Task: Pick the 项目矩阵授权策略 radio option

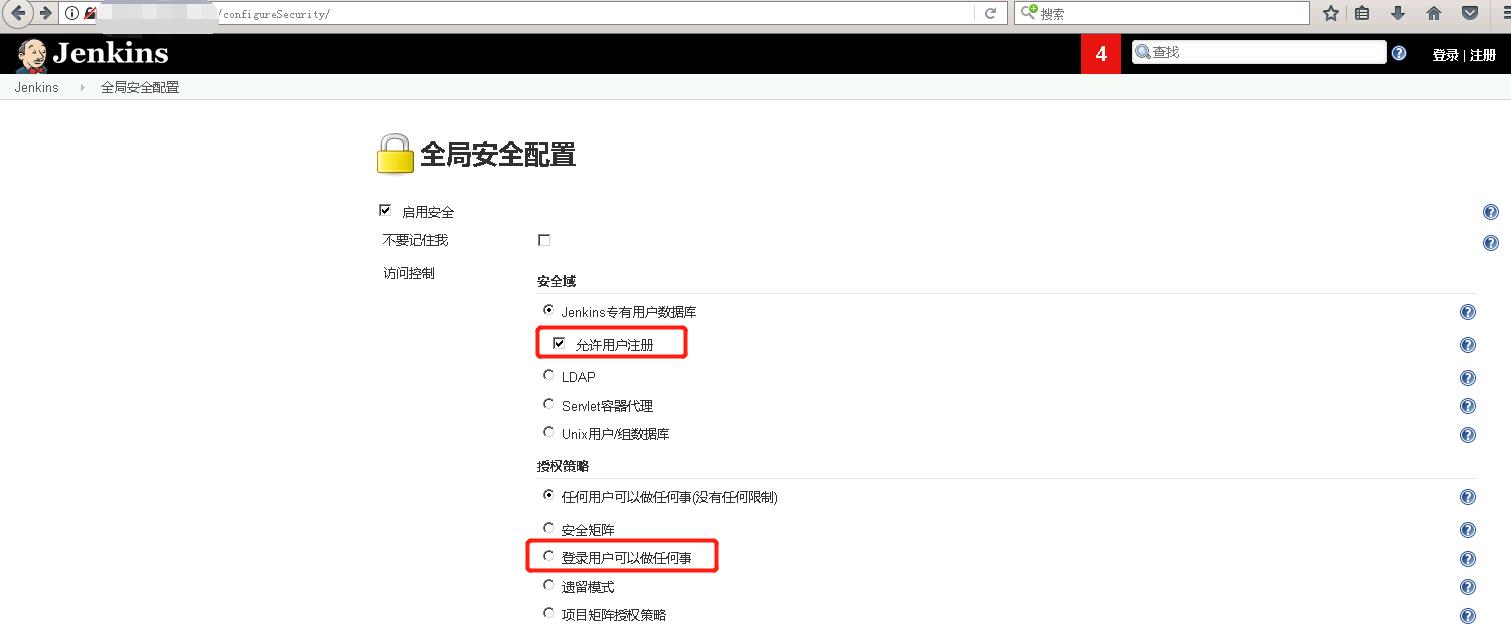Action: pyautogui.click(x=548, y=613)
